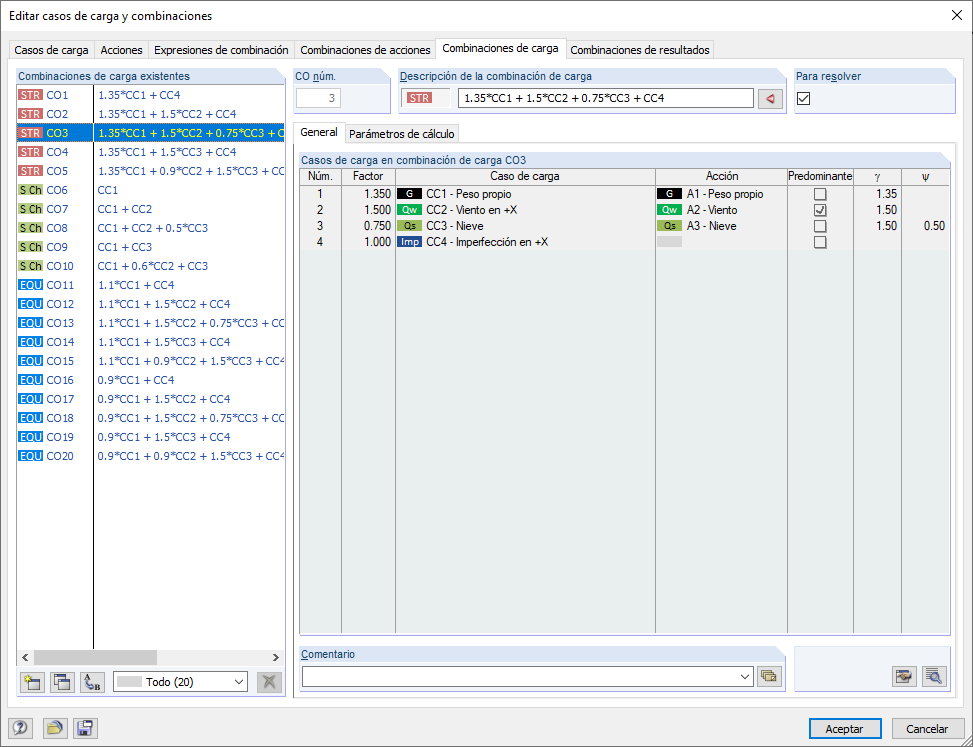Click the Qs badge of A3 - Nieve
Image resolution: width=973 pixels, height=747 pixels.
click(669, 226)
